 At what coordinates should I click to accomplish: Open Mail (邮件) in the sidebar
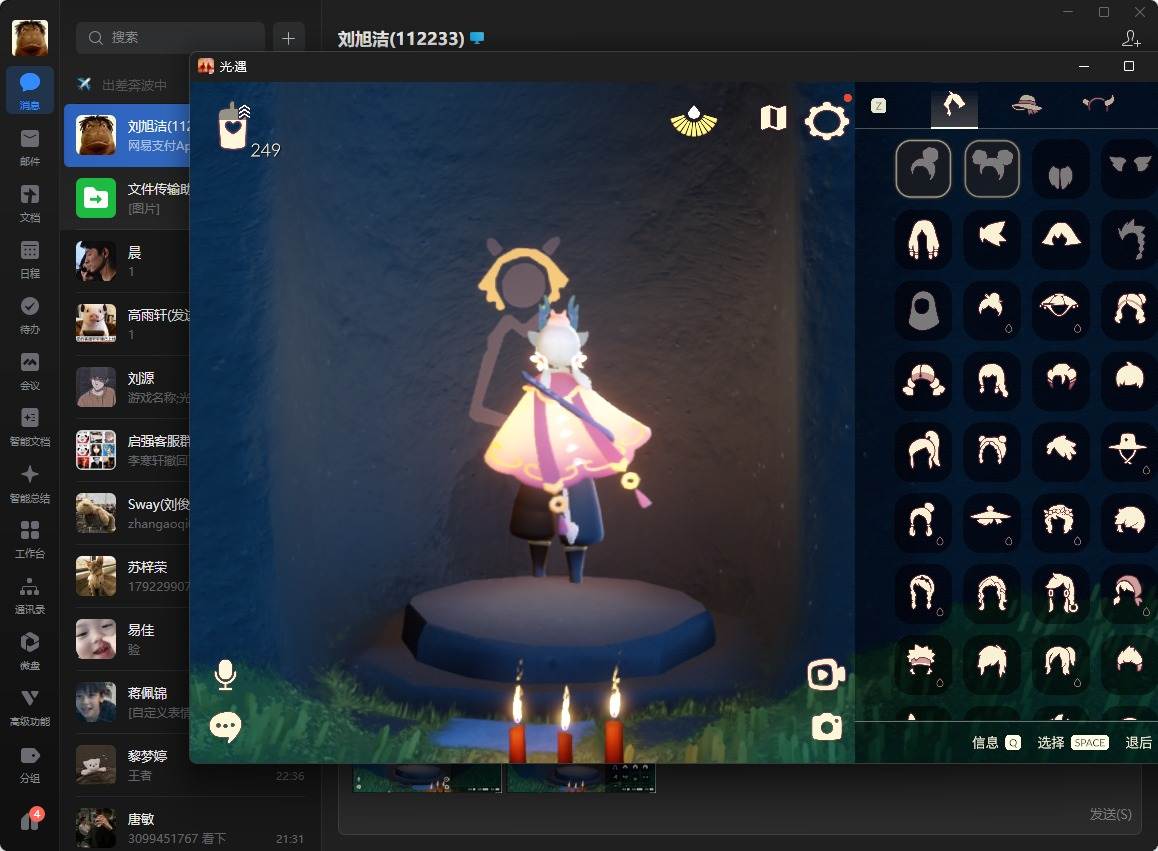tap(30, 146)
